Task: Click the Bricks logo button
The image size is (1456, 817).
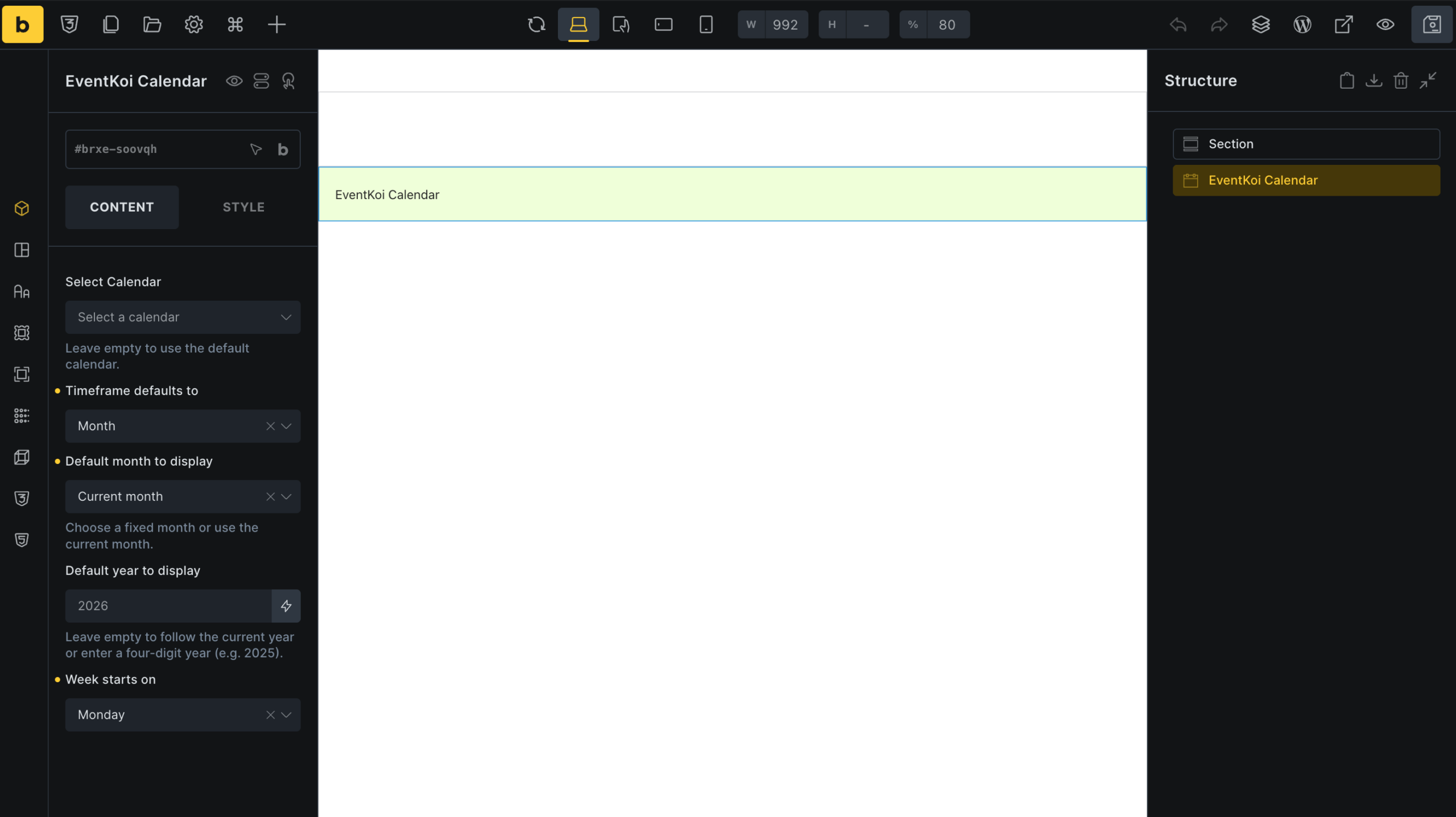Action: pyautogui.click(x=23, y=24)
